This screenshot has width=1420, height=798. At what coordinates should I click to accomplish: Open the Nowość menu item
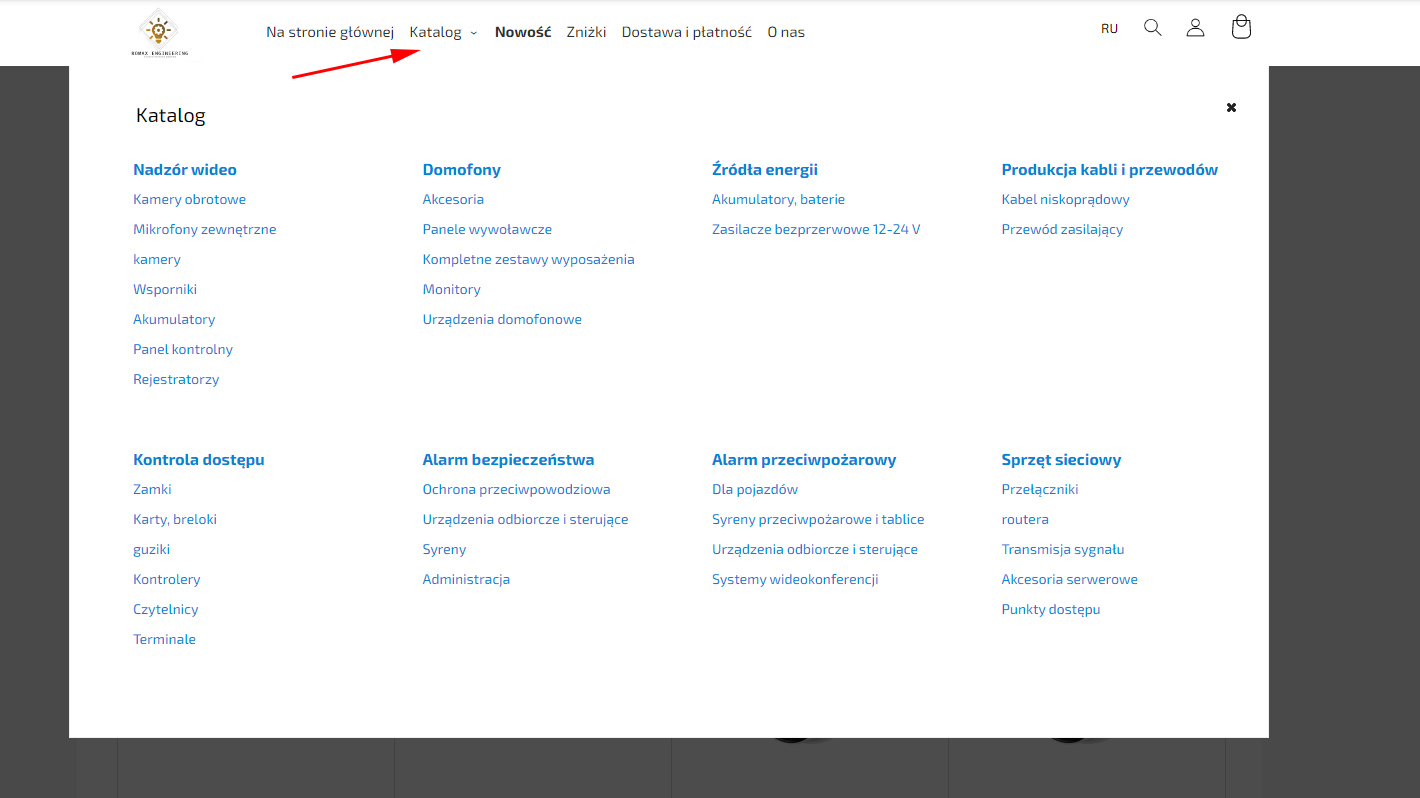coord(523,32)
